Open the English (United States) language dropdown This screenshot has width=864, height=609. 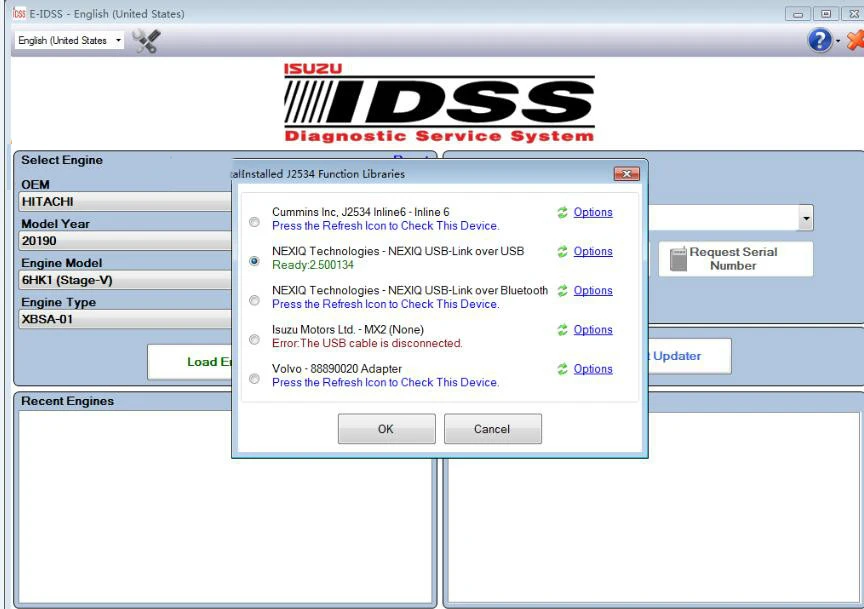69,40
